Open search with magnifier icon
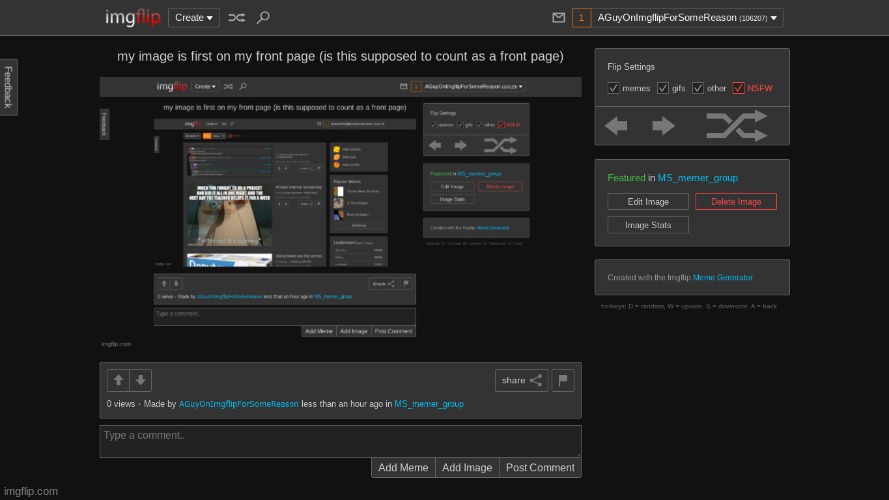This screenshot has width=889, height=500. [263, 18]
